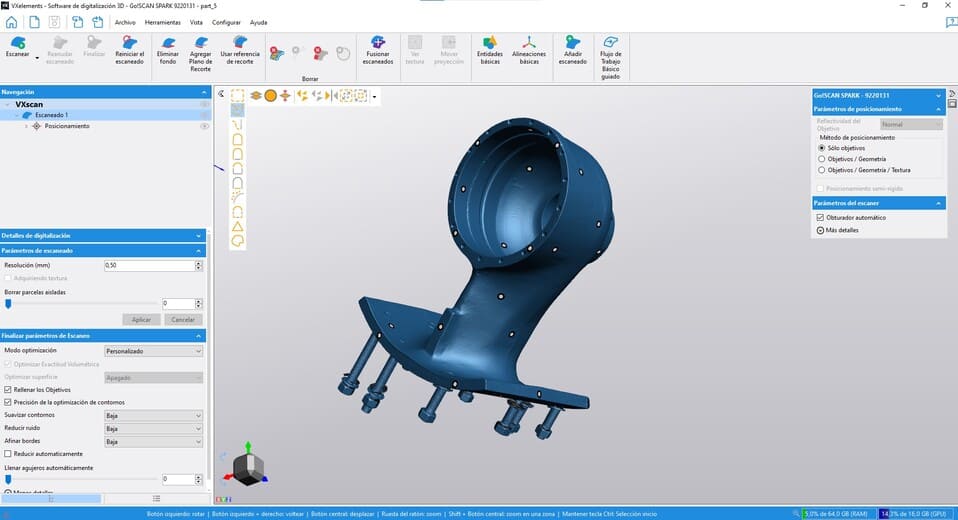Click Añadir escaneado icon
Viewport: 958px width, 520px height.
tap(572, 43)
